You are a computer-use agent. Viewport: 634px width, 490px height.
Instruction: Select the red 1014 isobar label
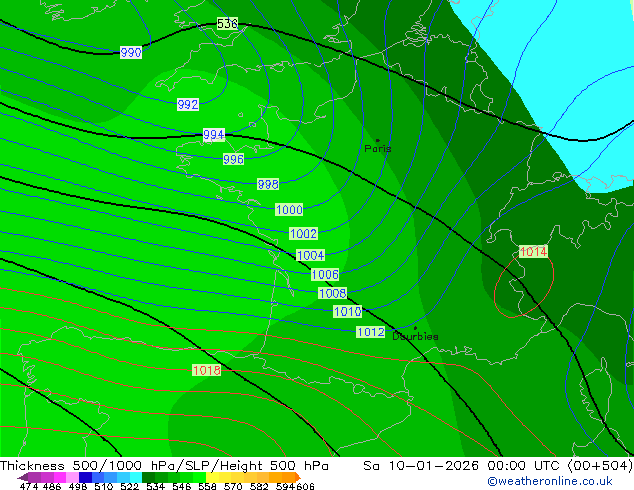coord(533,251)
